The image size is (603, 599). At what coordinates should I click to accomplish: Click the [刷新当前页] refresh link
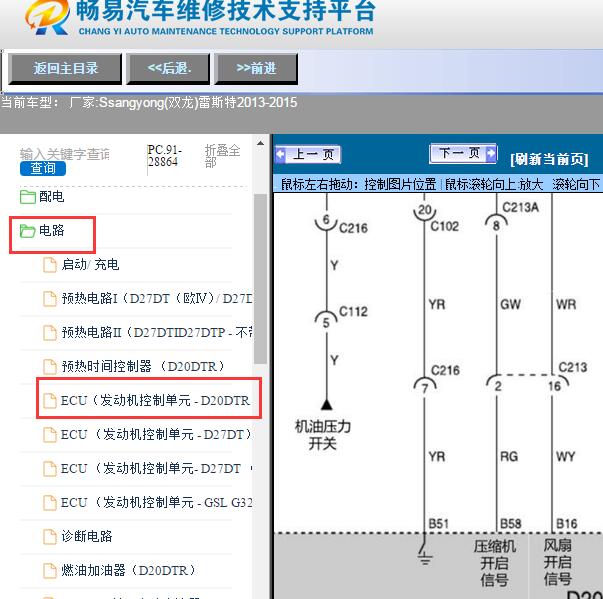[549, 158]
